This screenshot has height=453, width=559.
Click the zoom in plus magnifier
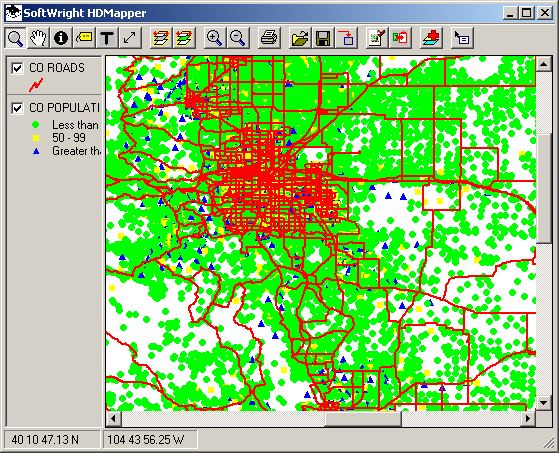(x=214, y=38)
